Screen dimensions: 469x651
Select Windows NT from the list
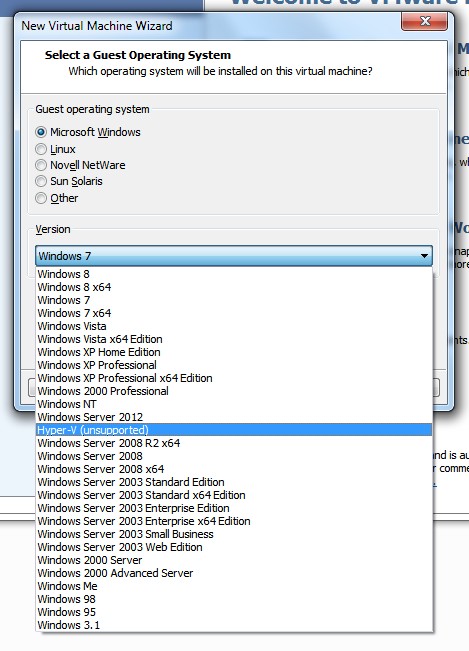(x=234, y=404)
